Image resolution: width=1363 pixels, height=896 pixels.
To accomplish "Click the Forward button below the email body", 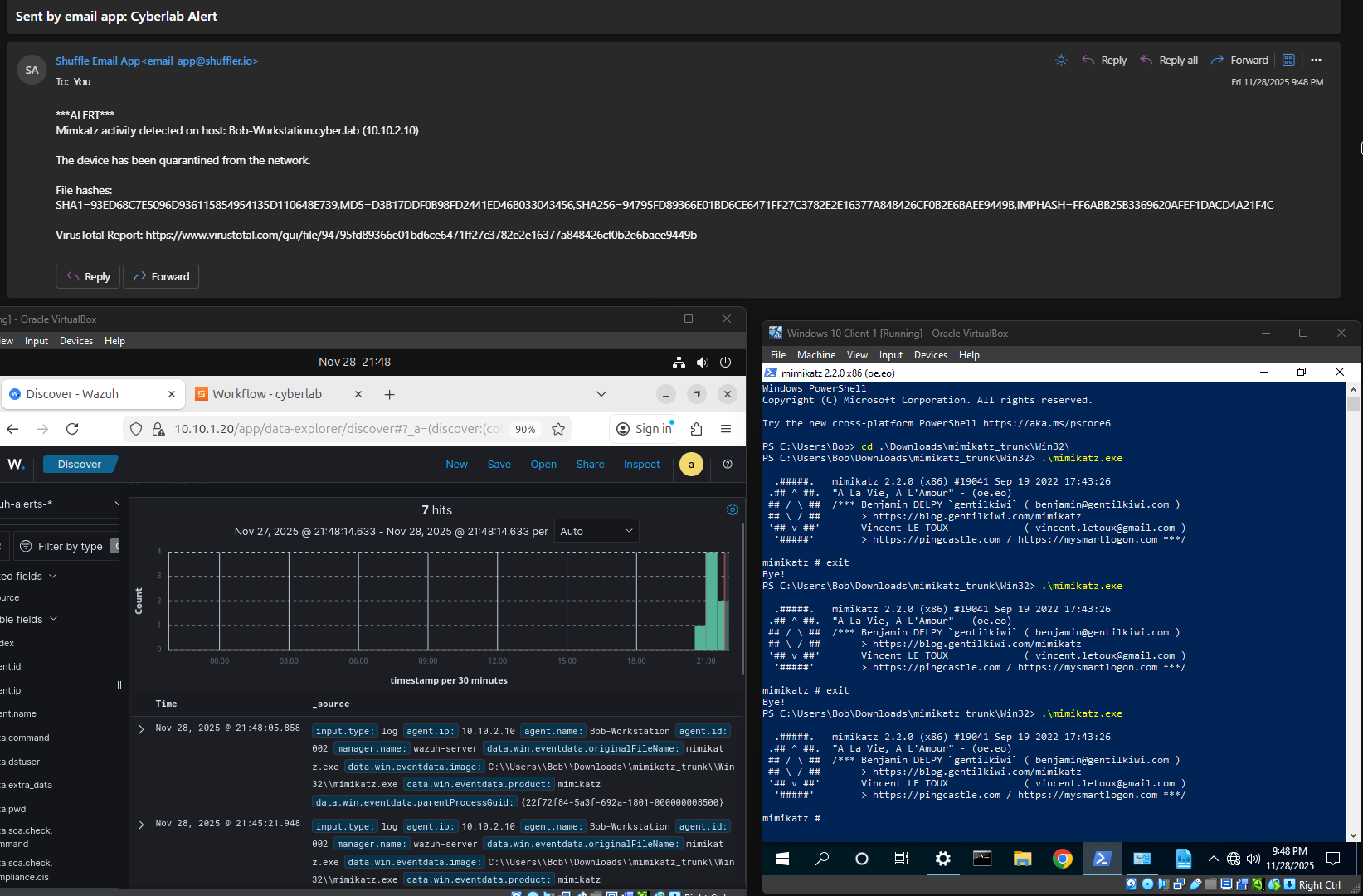I will 161,277.
